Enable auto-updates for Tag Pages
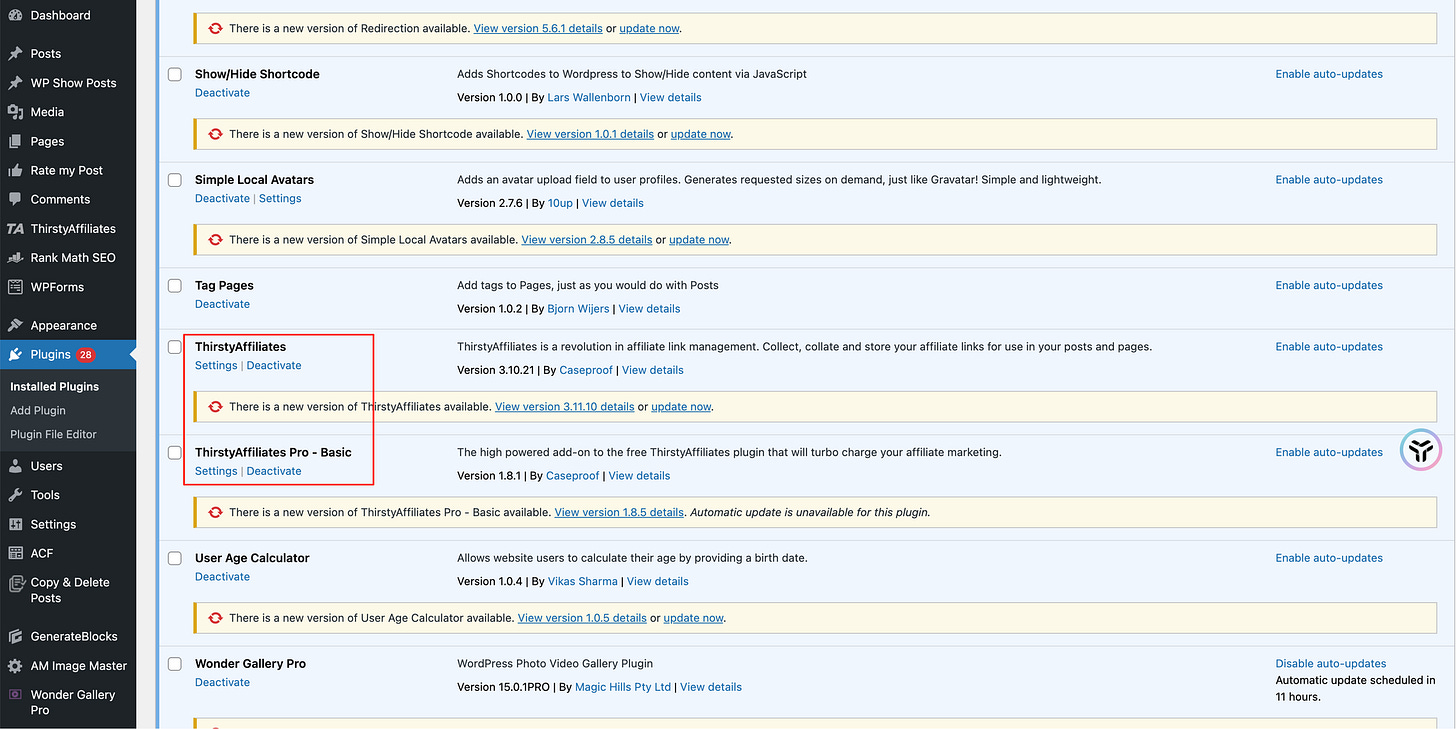This screenshot has height=729, width=1456. 1329,286
